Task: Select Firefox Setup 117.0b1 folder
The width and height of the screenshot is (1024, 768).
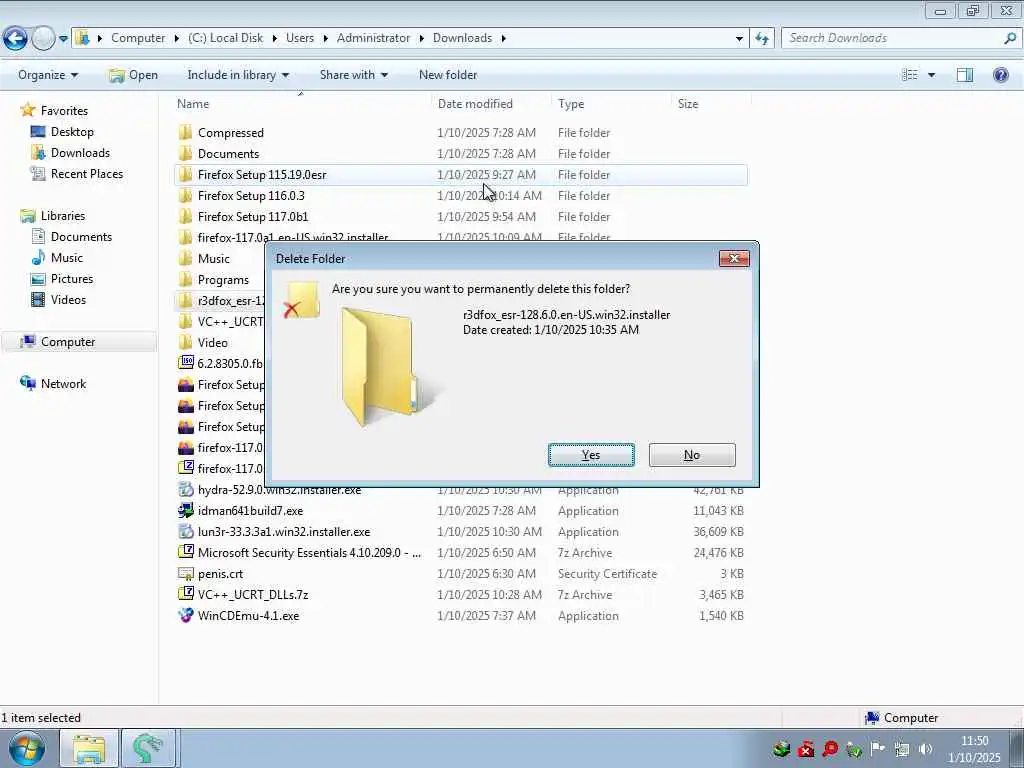Action: pos(253,216)
